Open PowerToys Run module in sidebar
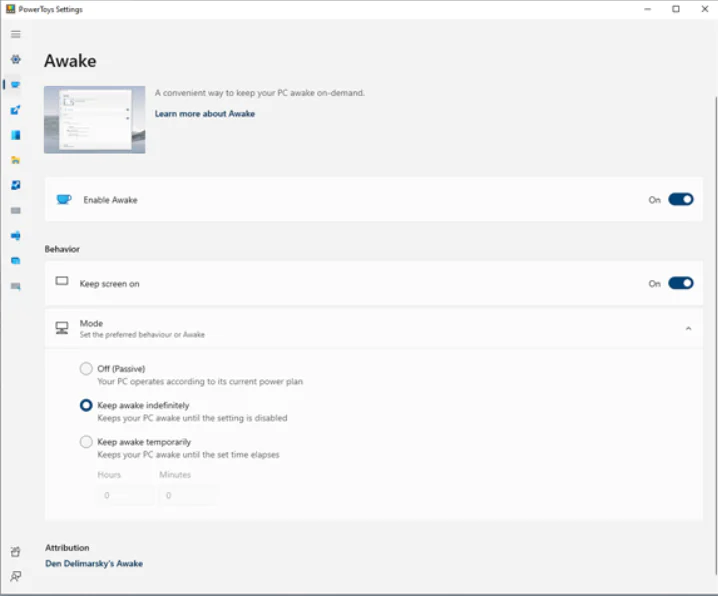The height and width of the screenshot is (596, 718). pos(16,261)
